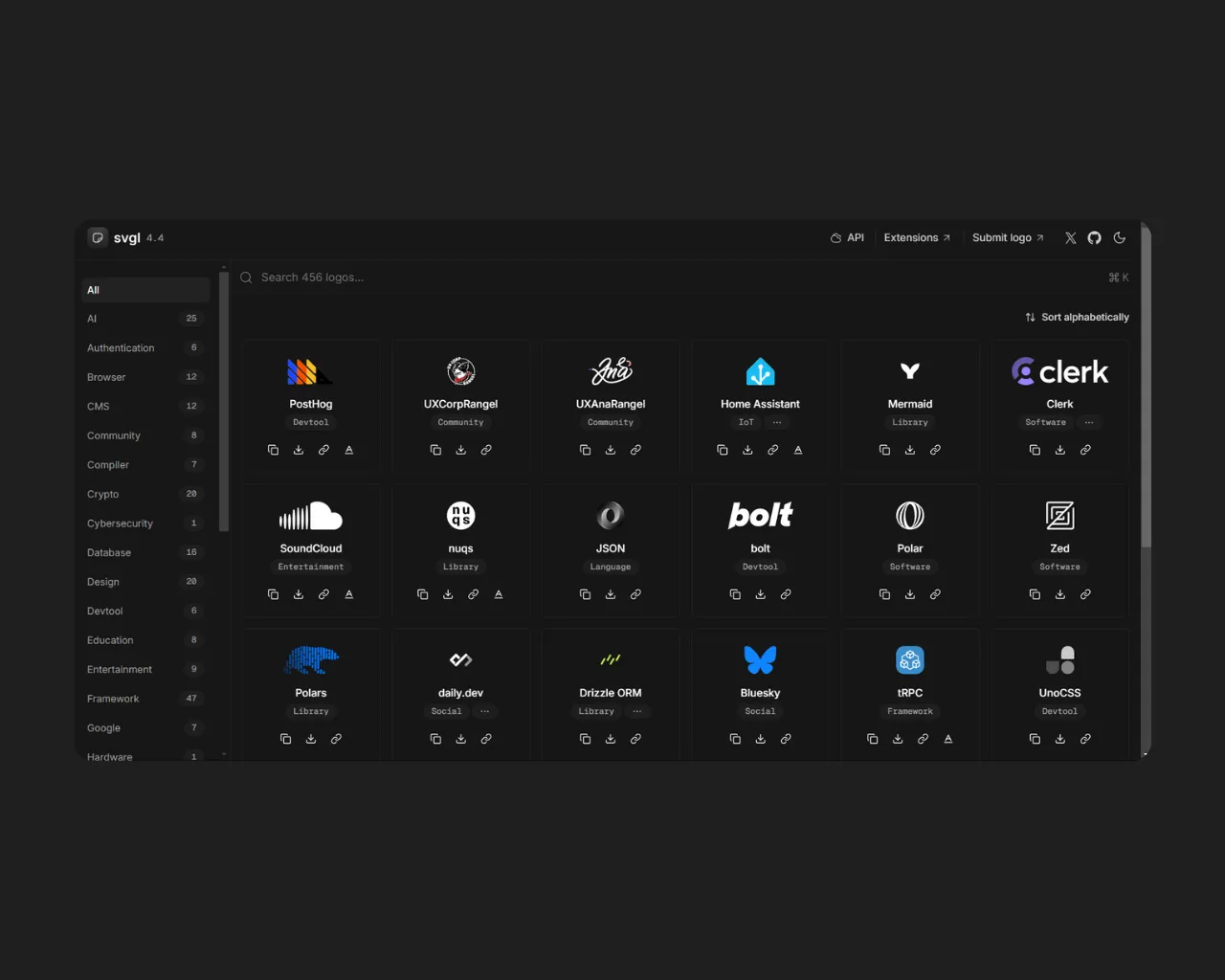The width and height of the screenshot is (1225, 980).
Task: Download the daily.dev logo
Action: click(460, 738)
